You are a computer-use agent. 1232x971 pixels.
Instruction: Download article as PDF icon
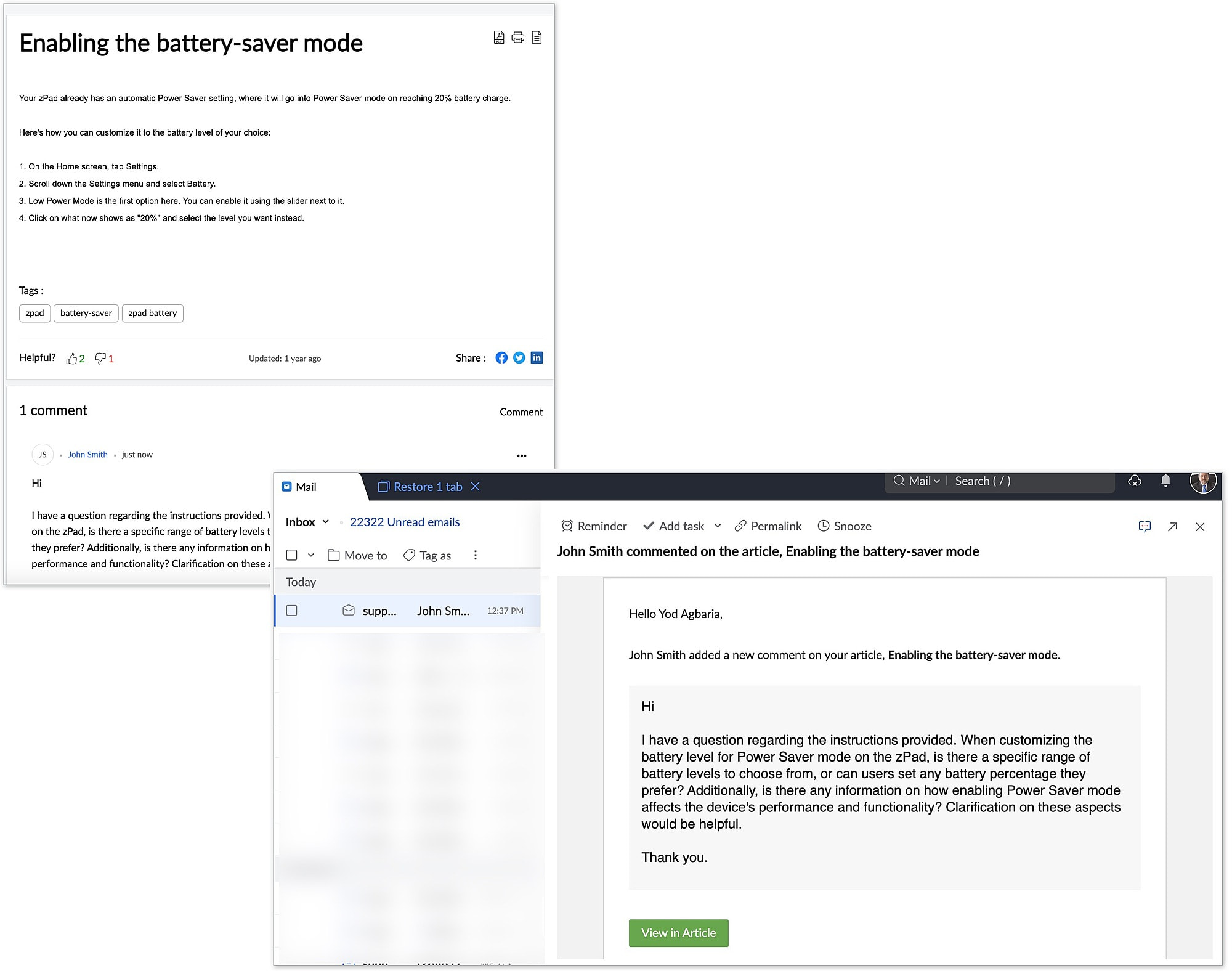[x=499, y=38]
